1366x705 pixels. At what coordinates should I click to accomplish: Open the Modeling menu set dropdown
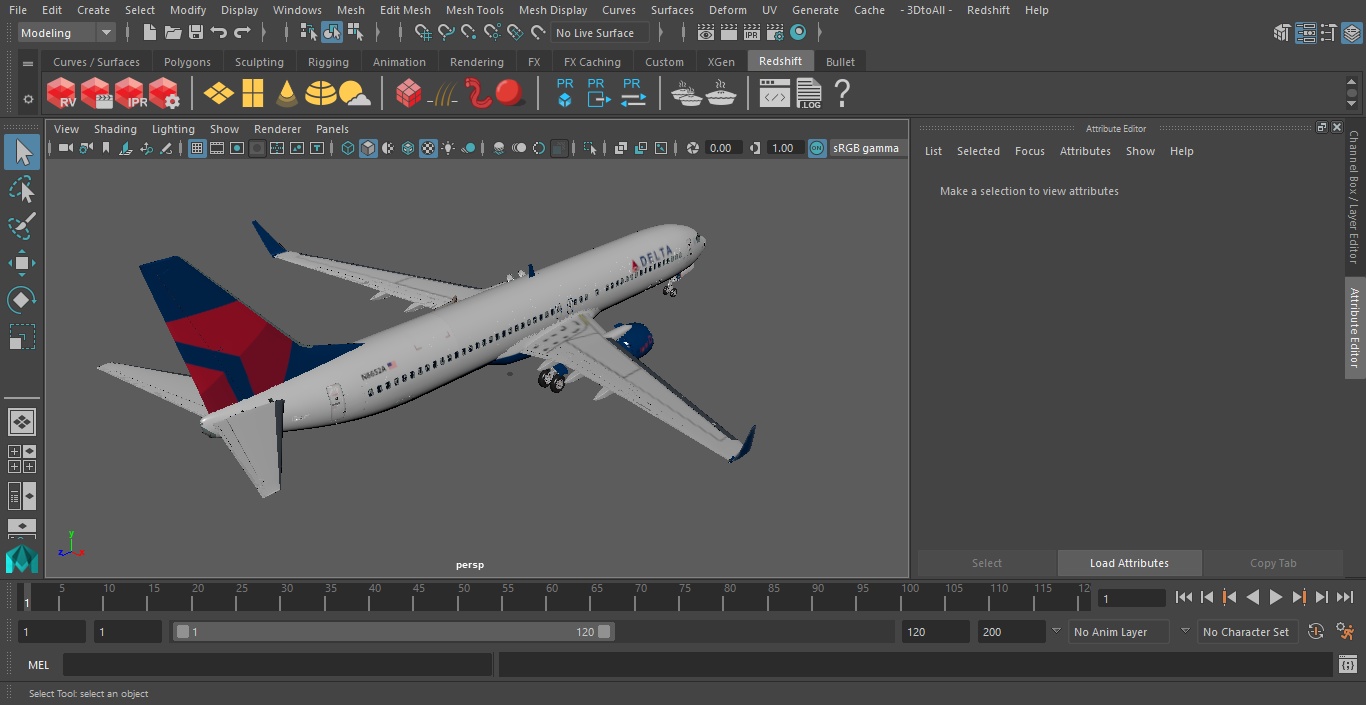coord(67,33)
